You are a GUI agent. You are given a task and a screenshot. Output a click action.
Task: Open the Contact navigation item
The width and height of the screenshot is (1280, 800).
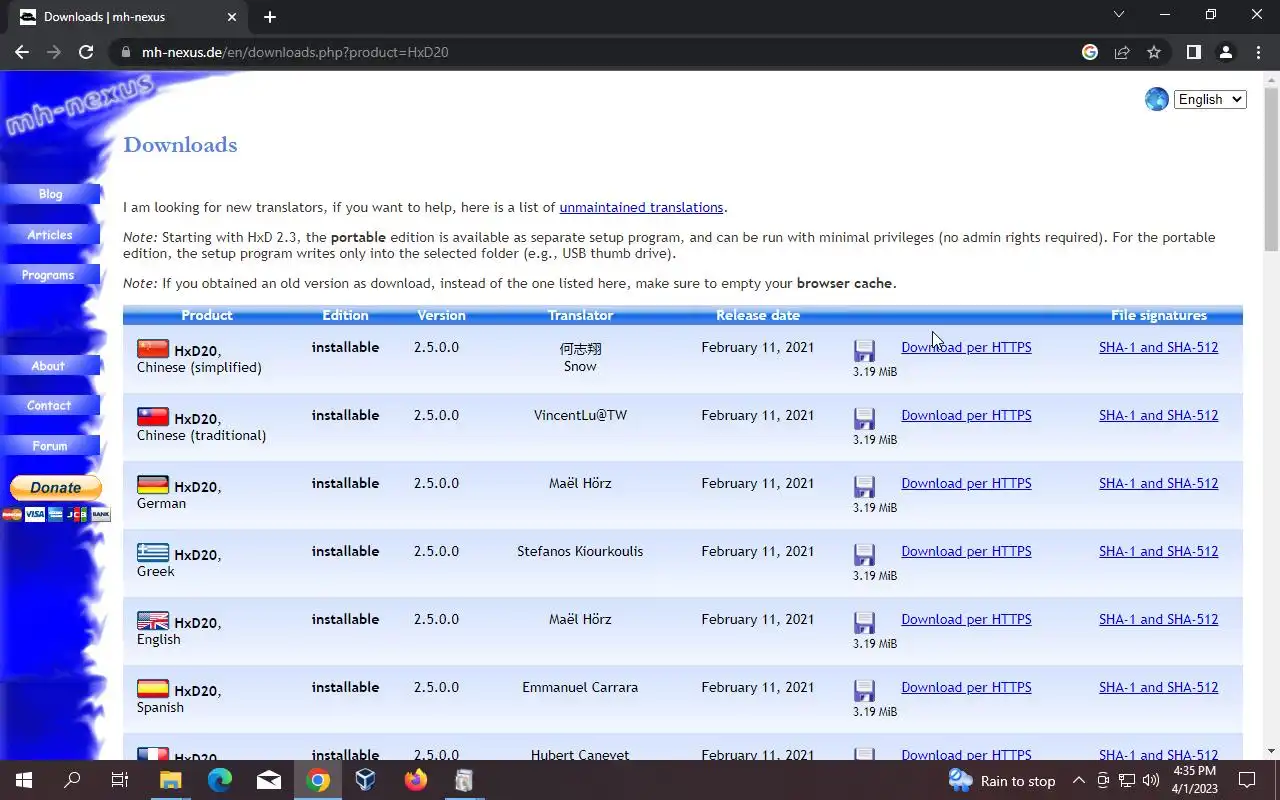(49, 406)
